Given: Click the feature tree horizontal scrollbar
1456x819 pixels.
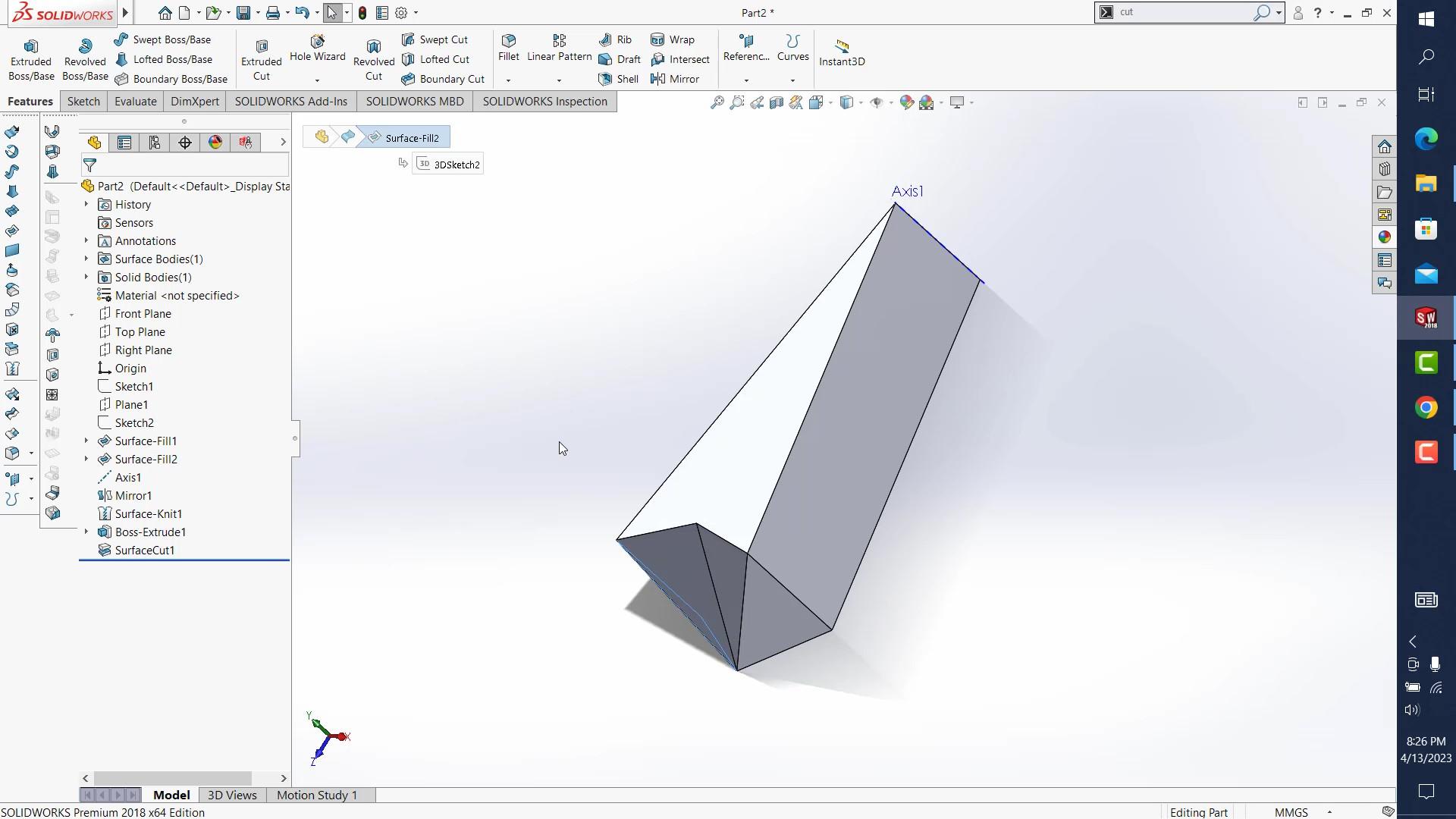Looking at the screenshot, I should tap(173, 778).
